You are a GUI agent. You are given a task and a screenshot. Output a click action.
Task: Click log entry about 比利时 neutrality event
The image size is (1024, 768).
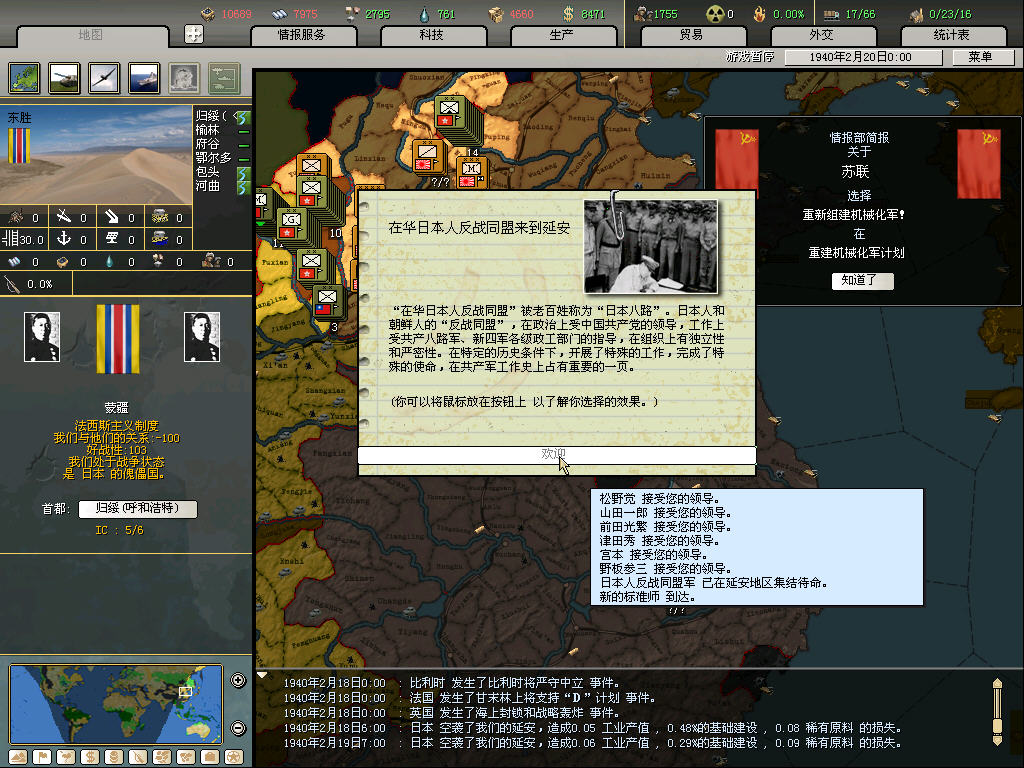click(451, 682)
